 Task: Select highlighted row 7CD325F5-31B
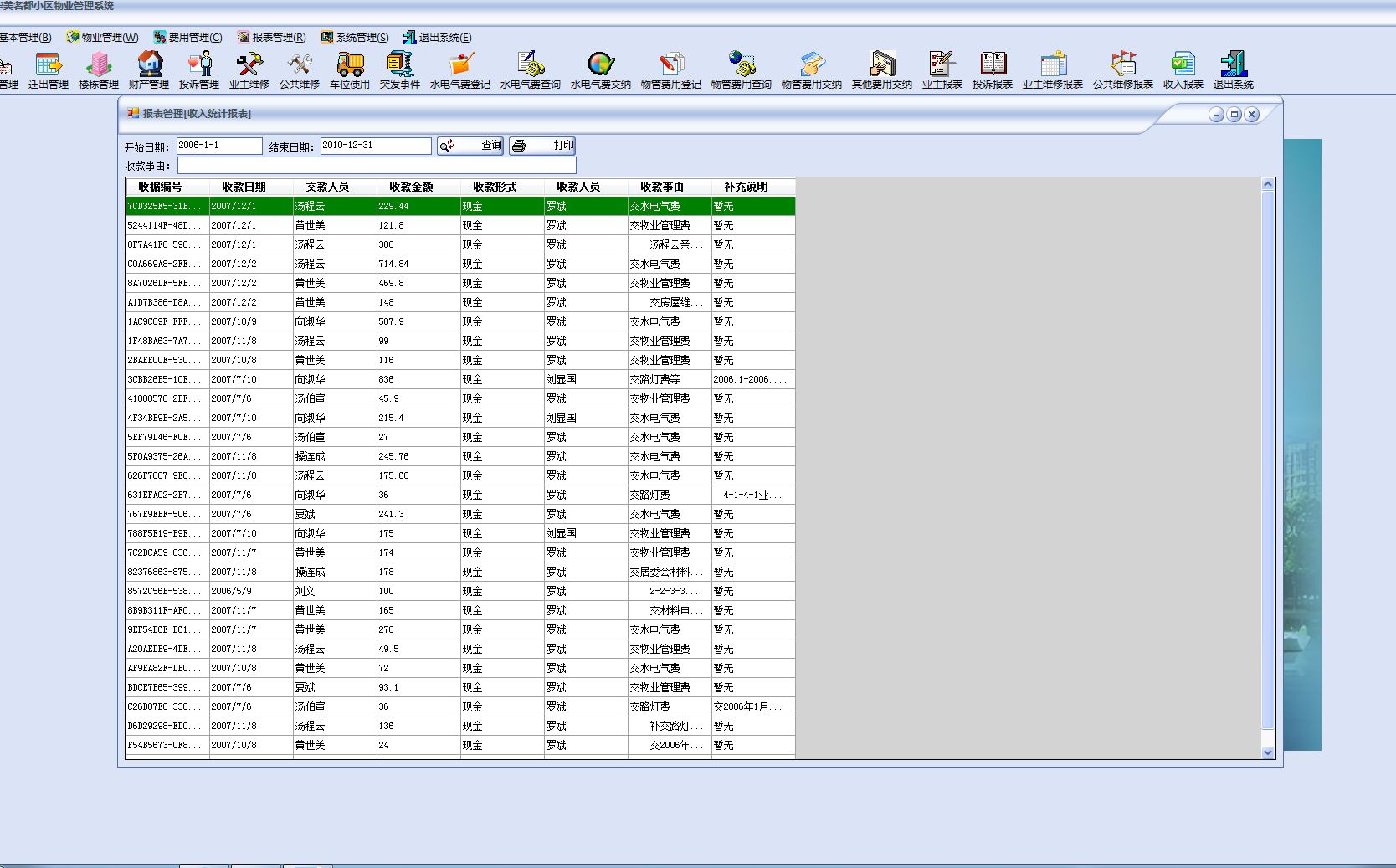pyautogui.click(x=460, y=206)
